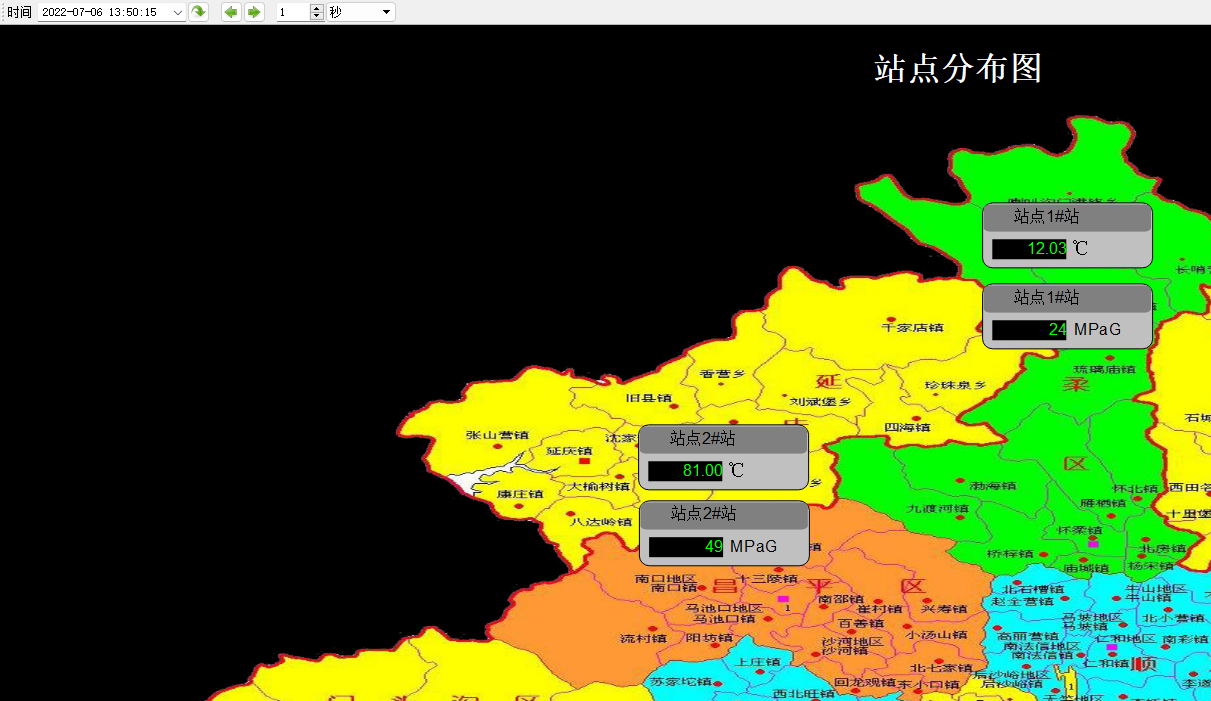Viewport: 1211px width, 701px height.
Task: Click the magenta marker near 仁和镇
Action: click(1112, 647)
